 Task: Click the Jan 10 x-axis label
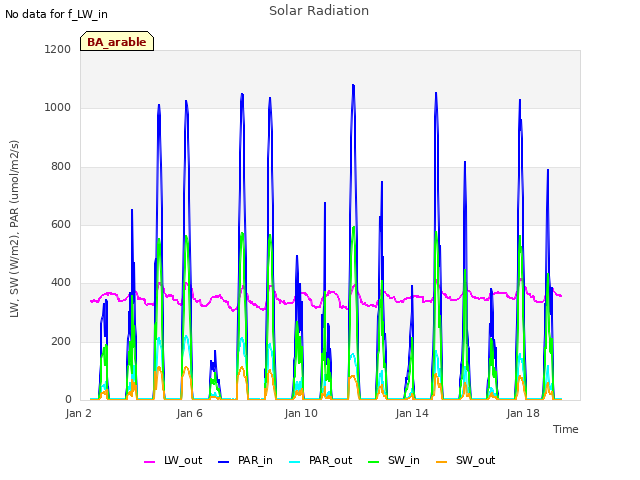(x=301, y=413)
